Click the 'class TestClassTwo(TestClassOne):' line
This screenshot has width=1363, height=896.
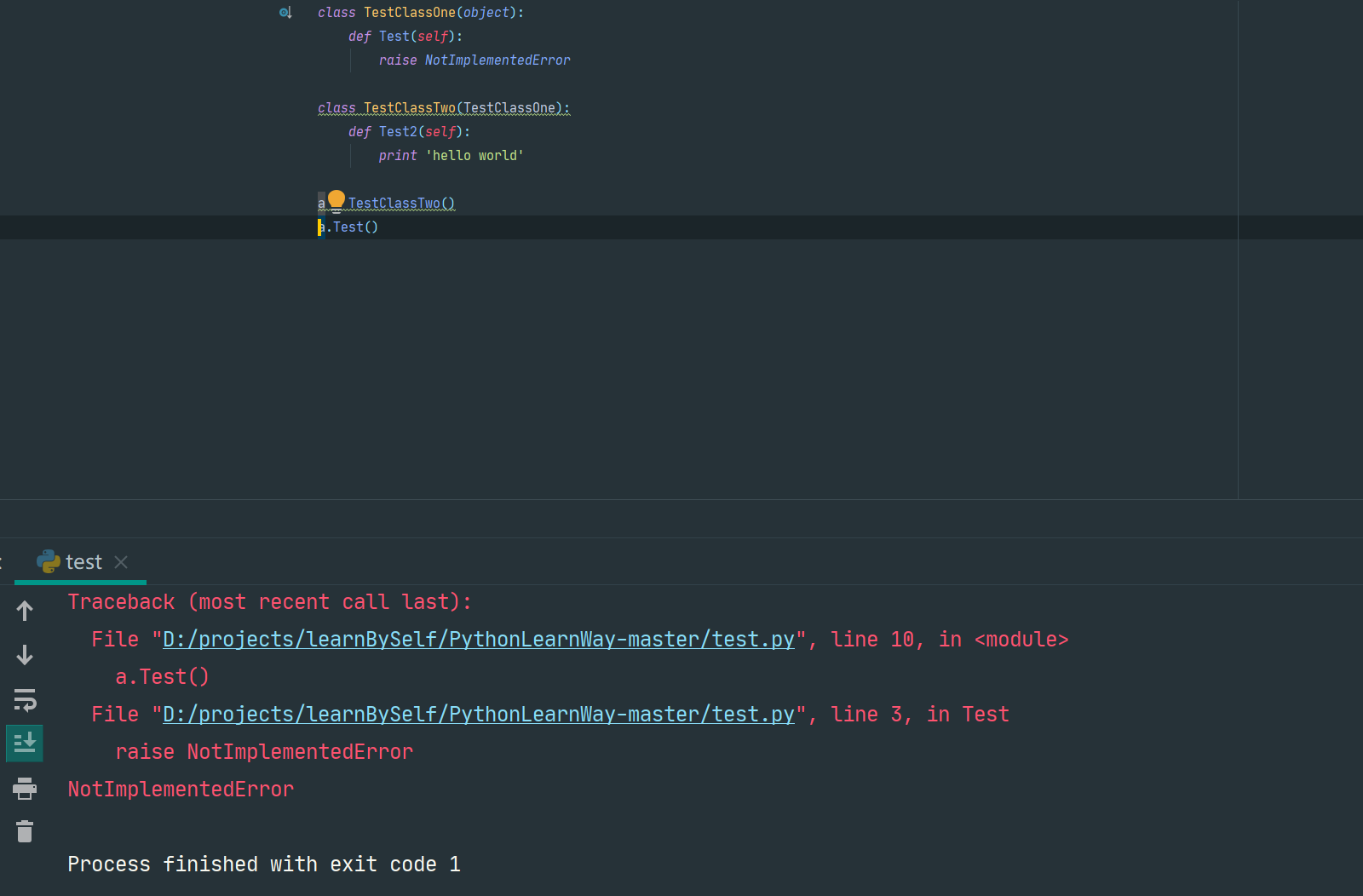(444, 108)
